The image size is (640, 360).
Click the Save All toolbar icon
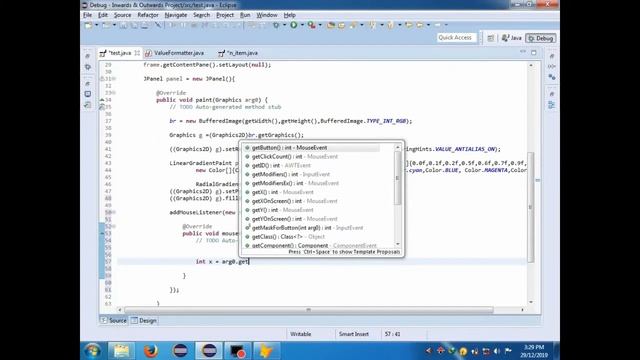click(134, 25)
